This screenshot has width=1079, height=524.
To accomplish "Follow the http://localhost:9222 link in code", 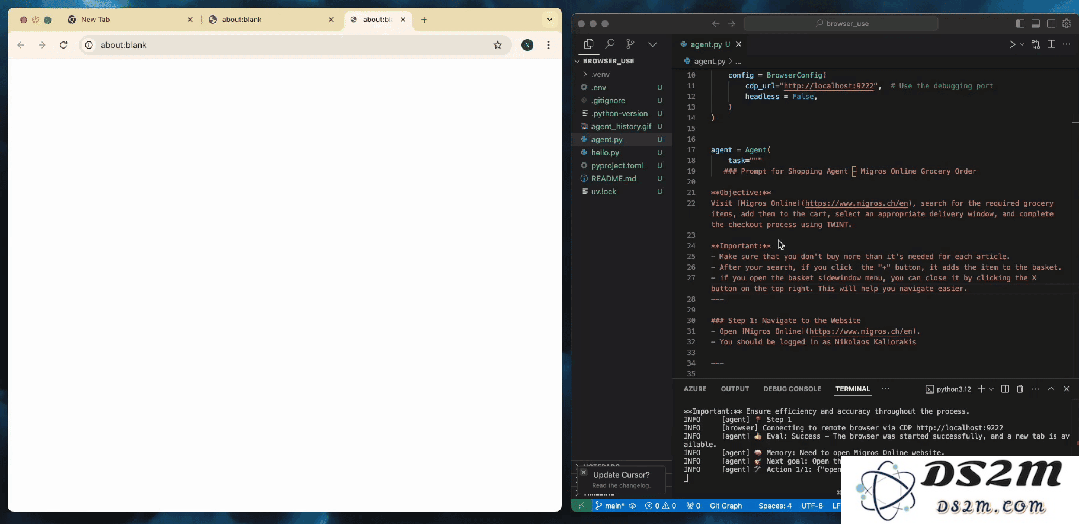I will pos(829,86).
